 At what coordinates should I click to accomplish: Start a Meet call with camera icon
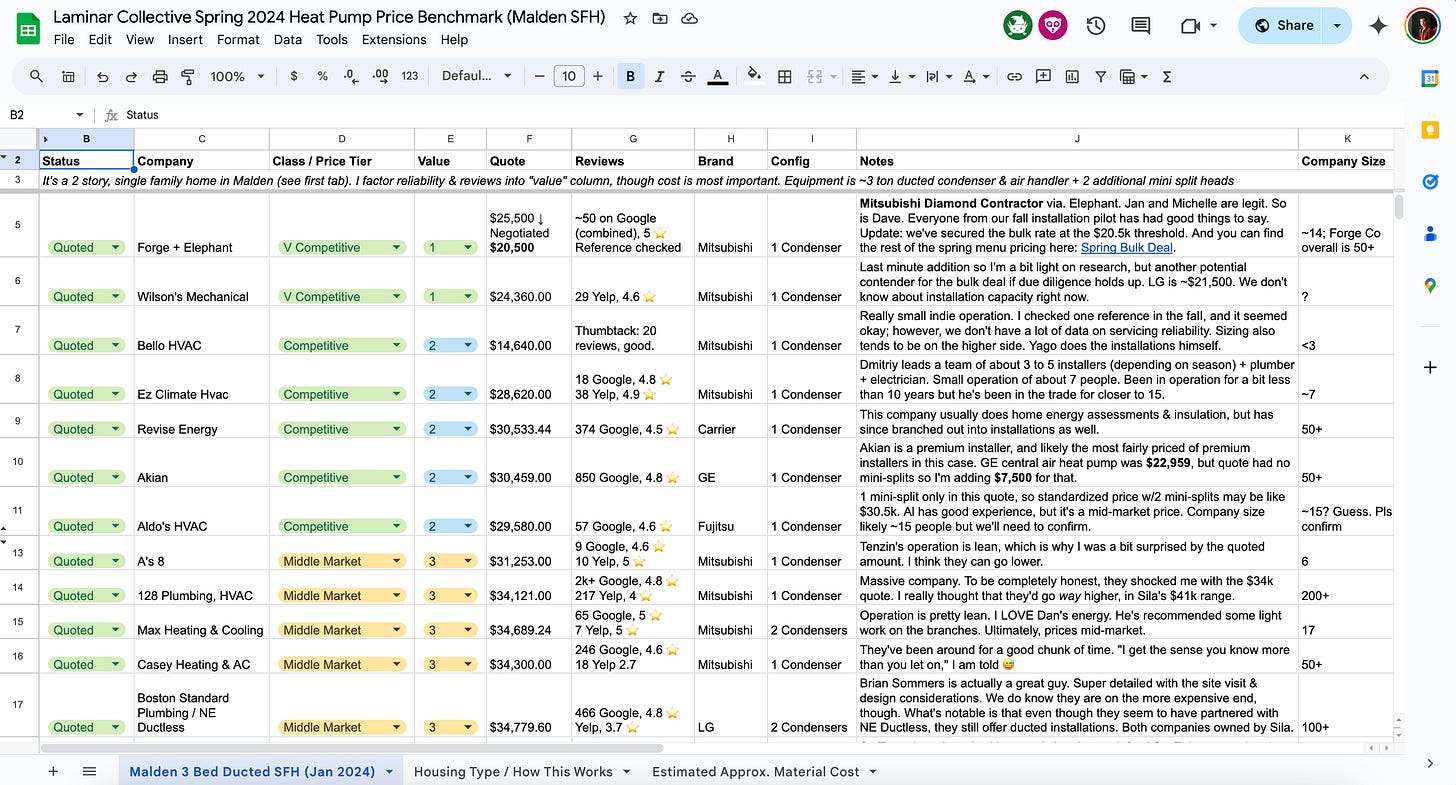[1190, 26]
